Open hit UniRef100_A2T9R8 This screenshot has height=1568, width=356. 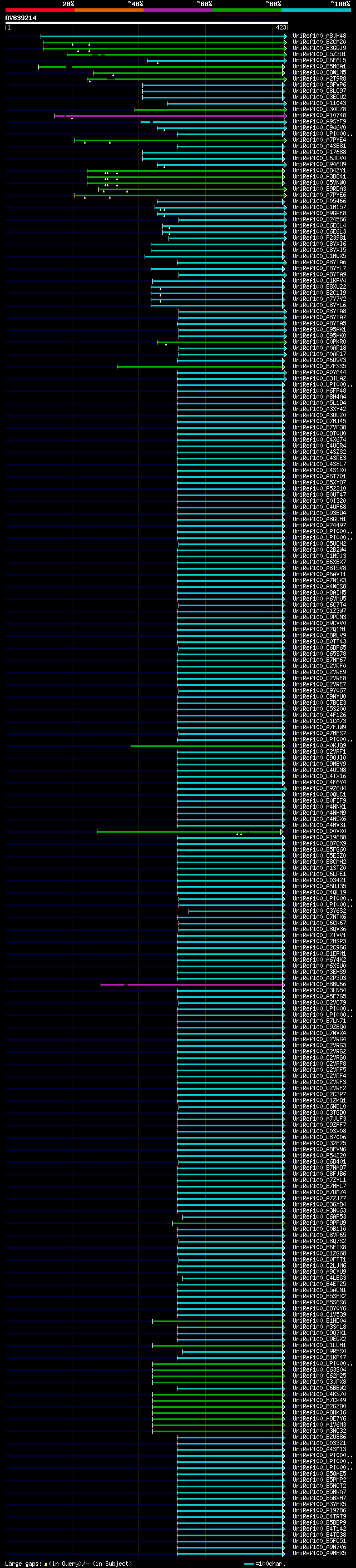[x=319, y=78]
